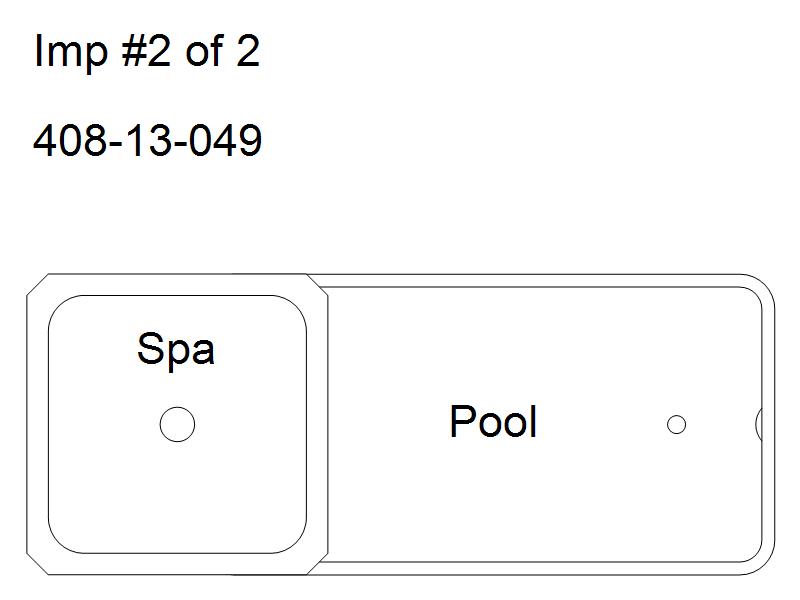Click the Pool's bottom-right rounded corner
The width and height of the screenshot is (800, 600).
tap(759, 559)
